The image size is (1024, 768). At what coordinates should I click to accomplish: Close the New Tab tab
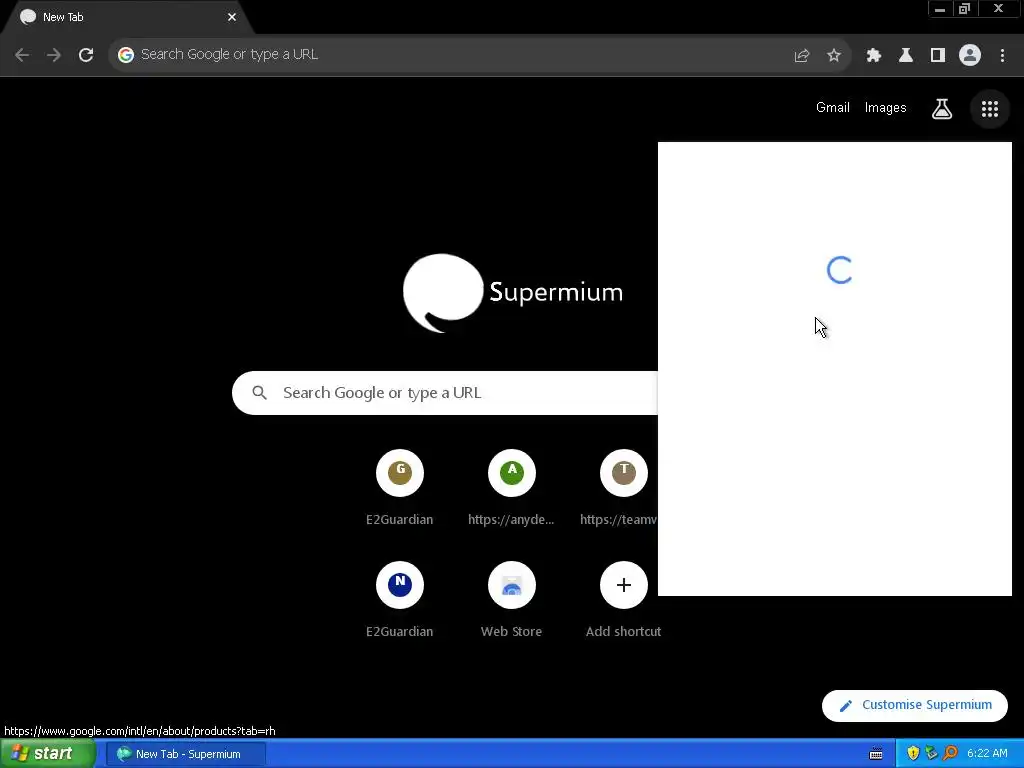click(232, 17)
